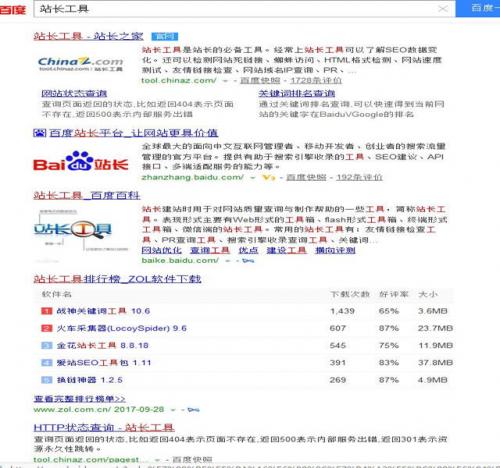Open 火车采集器(LocoySpider) 9.6 entry
The width and height of the screenshot is (500, 468).
(x=121, y=328)
